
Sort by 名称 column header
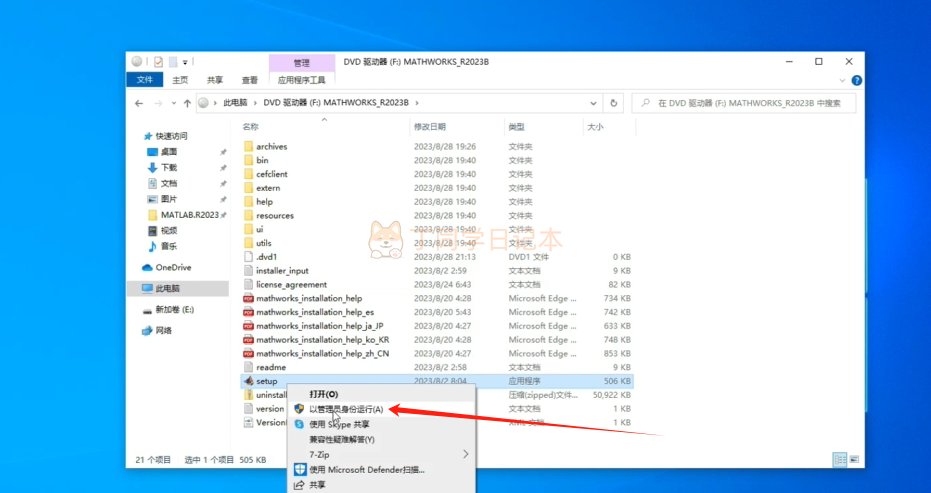click(x=251, y=127)
